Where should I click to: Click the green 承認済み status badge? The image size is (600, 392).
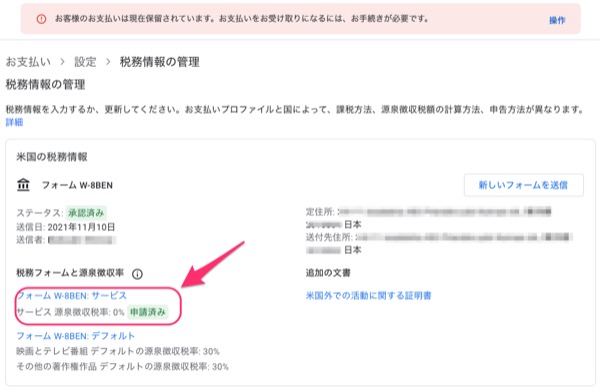86,213
